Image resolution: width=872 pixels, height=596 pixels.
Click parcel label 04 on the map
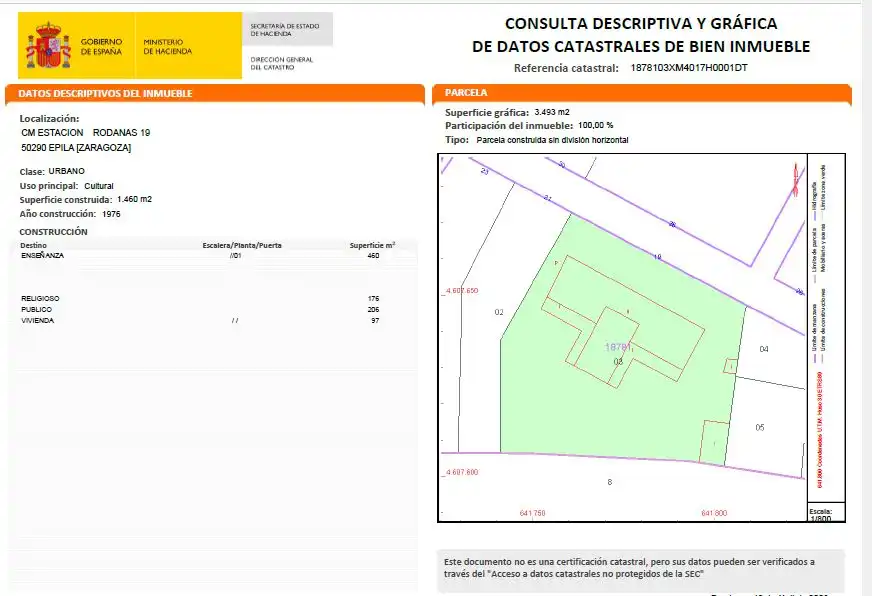(x=764, y=349)
